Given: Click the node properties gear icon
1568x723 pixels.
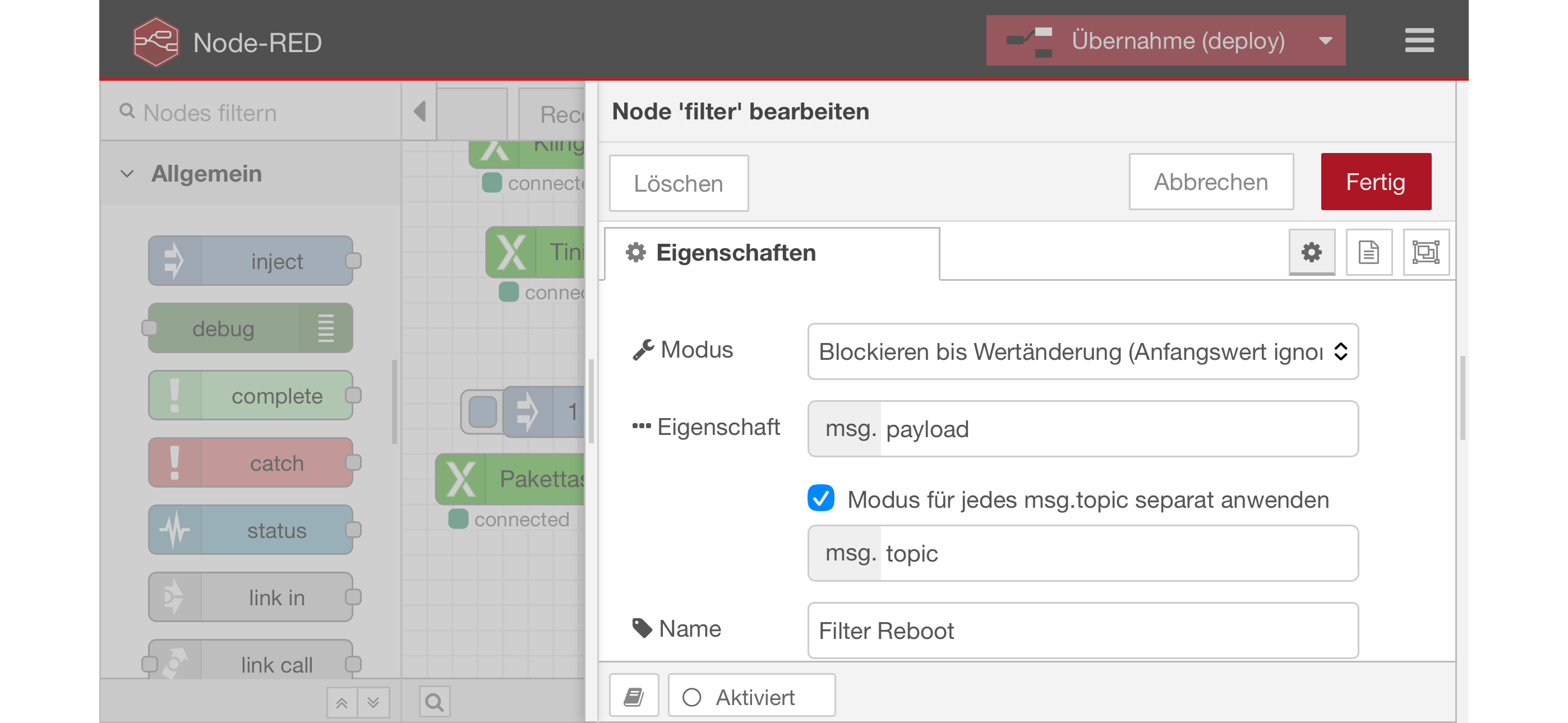Looking at the screenshot, I should tap(1311, 252).
